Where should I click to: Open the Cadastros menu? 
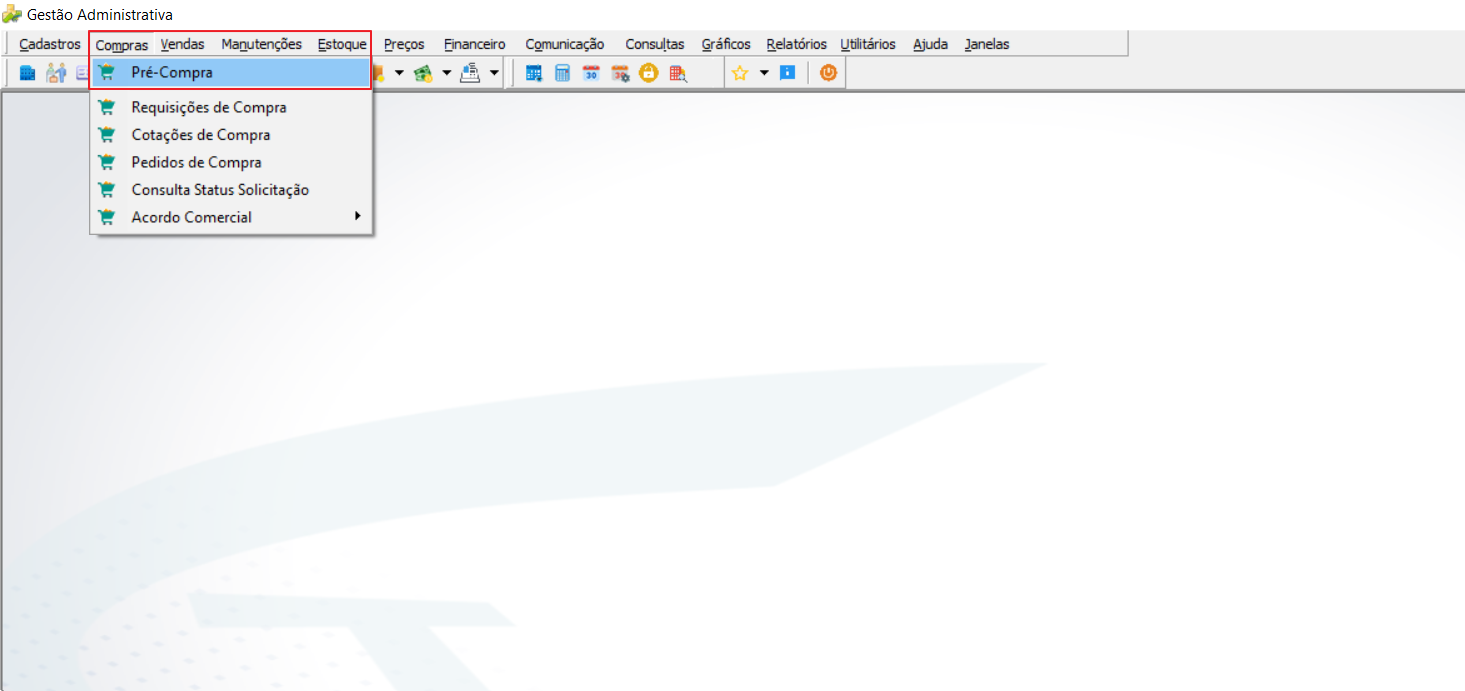click(50, 44)
